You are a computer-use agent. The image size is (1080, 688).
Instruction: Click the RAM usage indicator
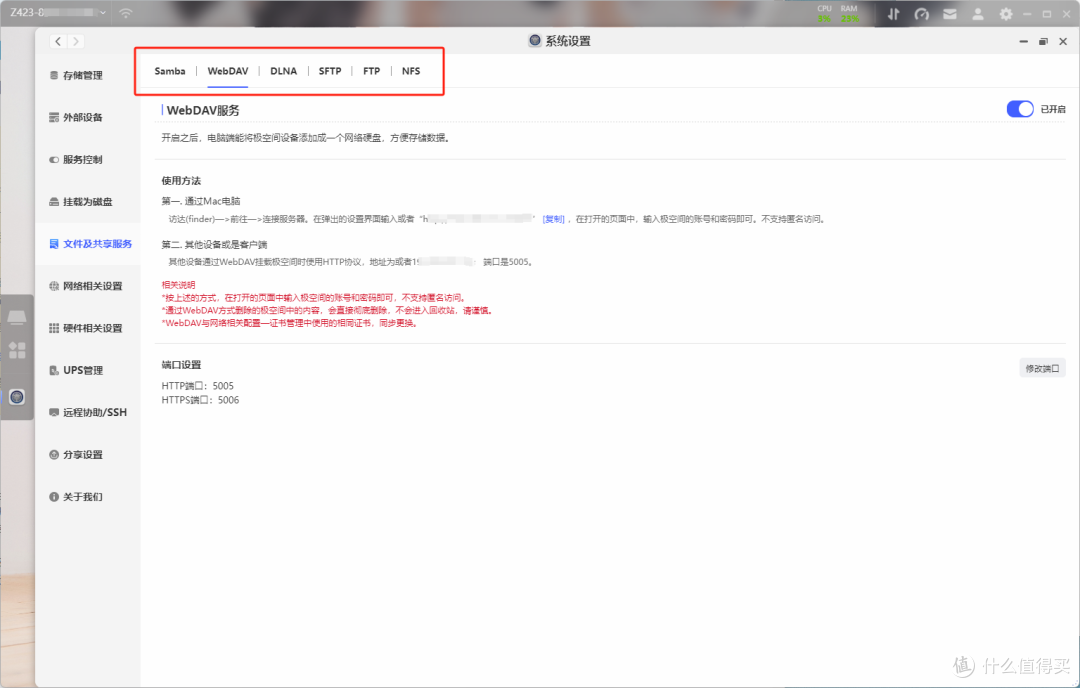tap(849, 14)
